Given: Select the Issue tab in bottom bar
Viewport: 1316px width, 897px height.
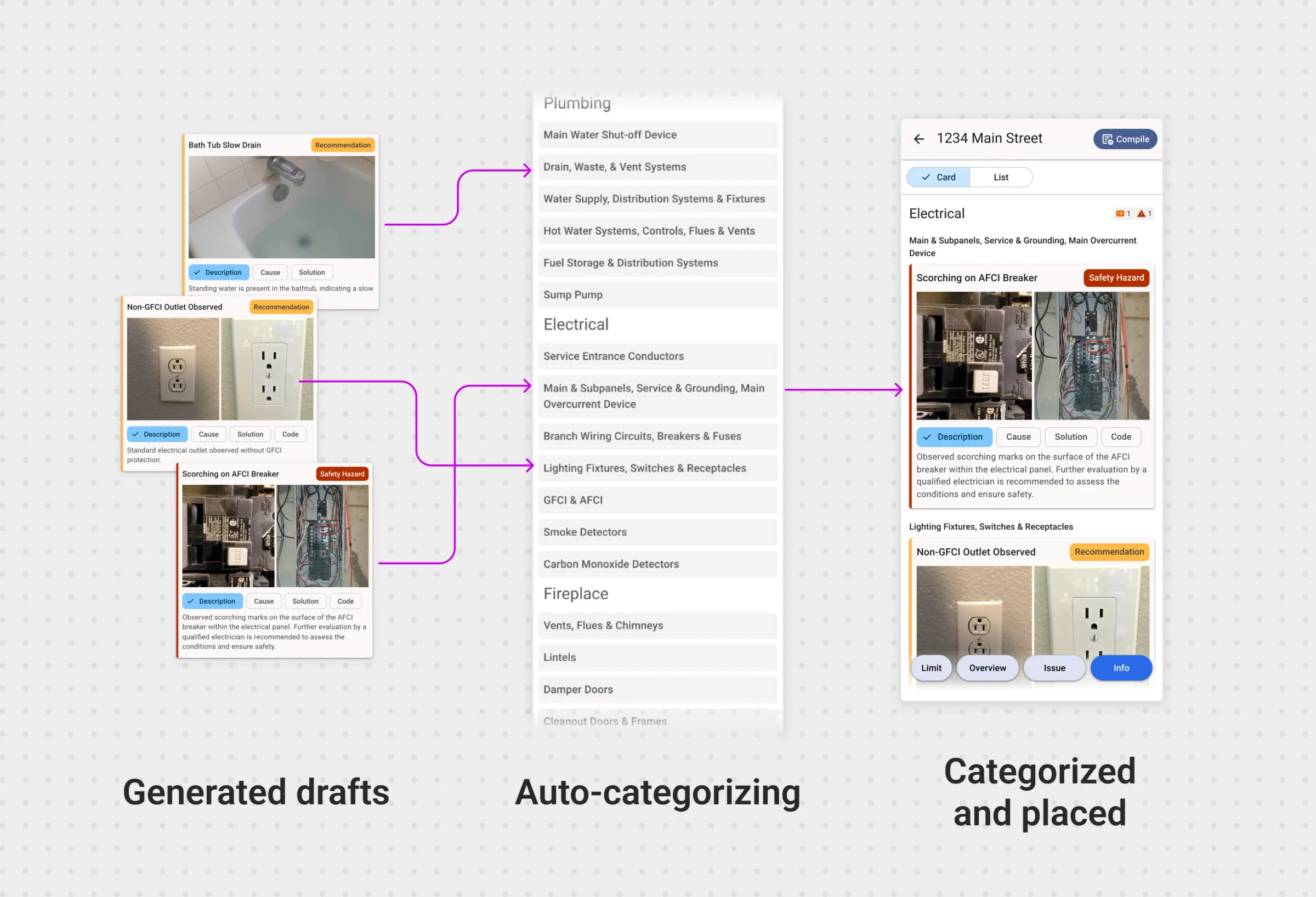Looking at the screenshot, I should click(1054, 668).
